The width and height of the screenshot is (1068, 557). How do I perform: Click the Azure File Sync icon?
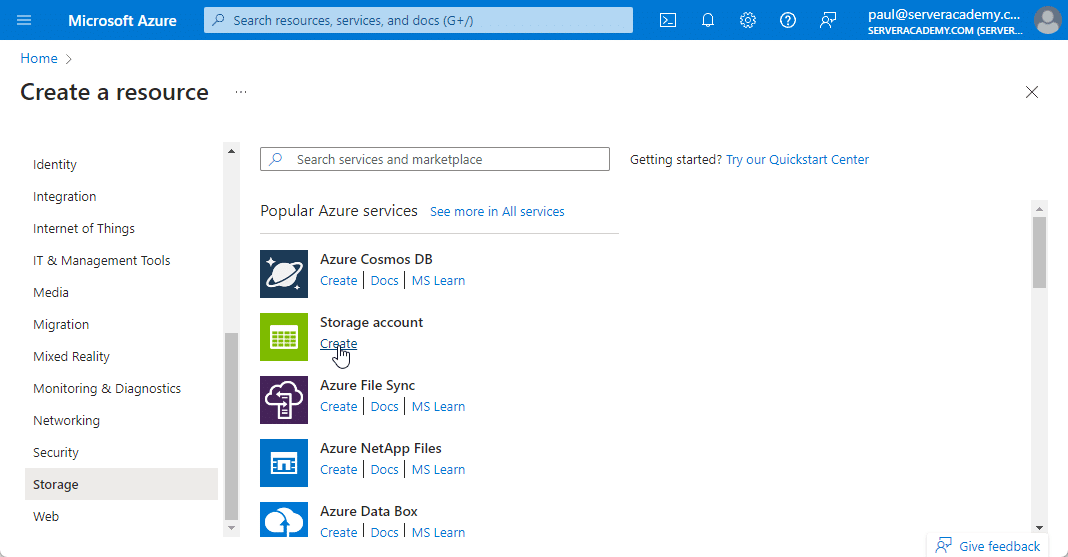[284, 400]
